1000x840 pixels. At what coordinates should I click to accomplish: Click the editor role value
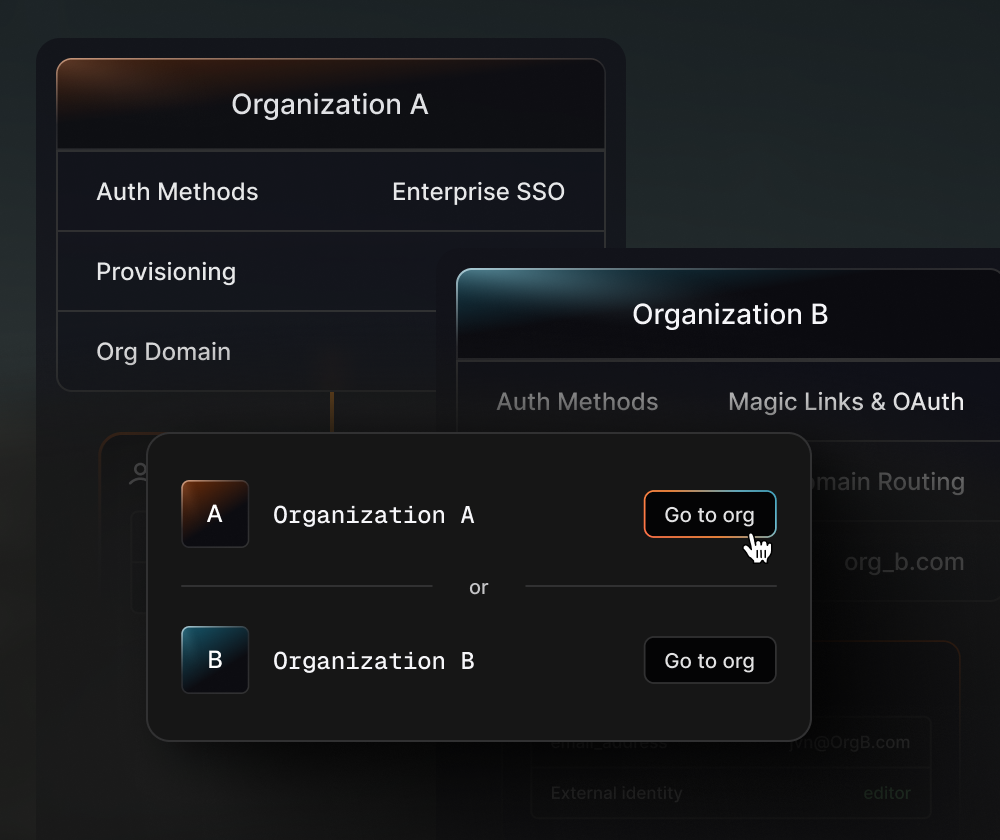point(886,793)
